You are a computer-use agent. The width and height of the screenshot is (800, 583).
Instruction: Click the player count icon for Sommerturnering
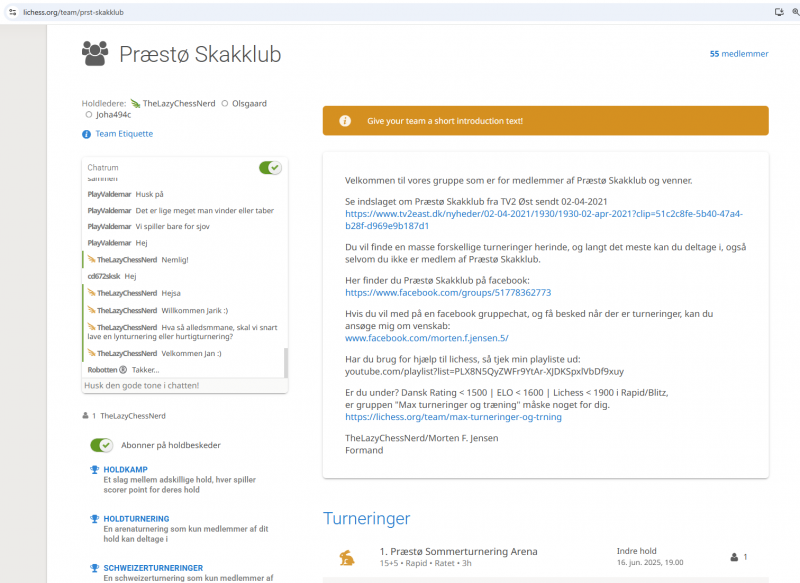tap(734, 557)
